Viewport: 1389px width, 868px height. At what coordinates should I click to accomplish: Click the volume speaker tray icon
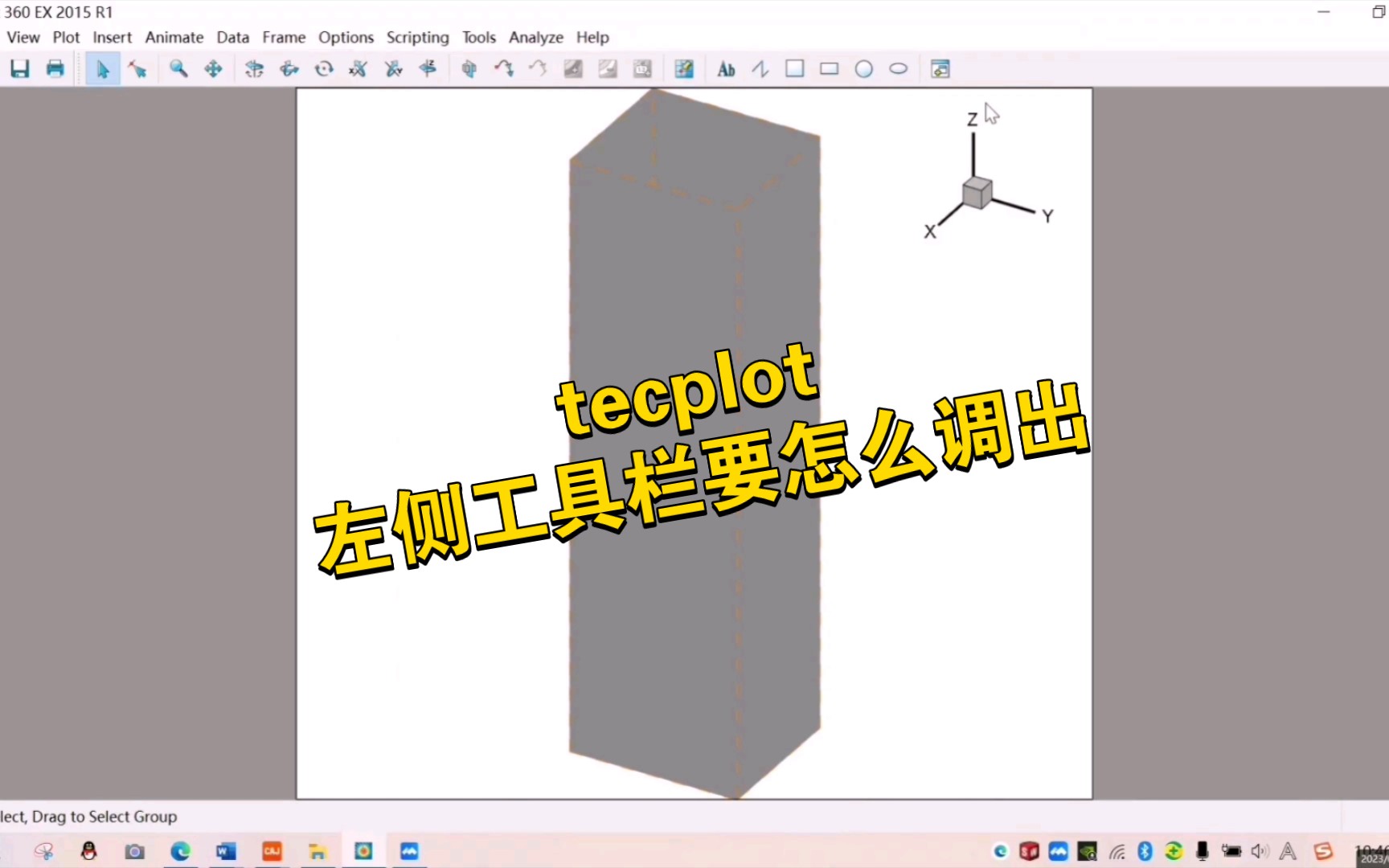(1260, 851)
